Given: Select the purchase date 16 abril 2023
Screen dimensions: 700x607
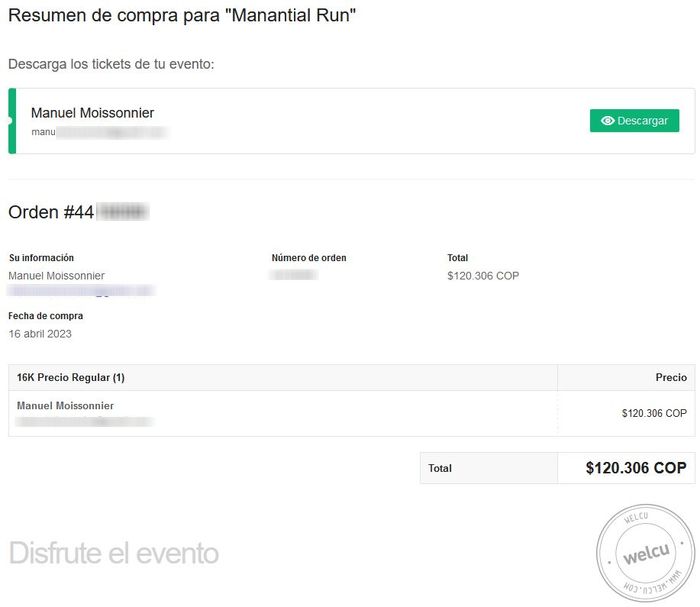Looking at the screenshot, I should tap(40, 333).
